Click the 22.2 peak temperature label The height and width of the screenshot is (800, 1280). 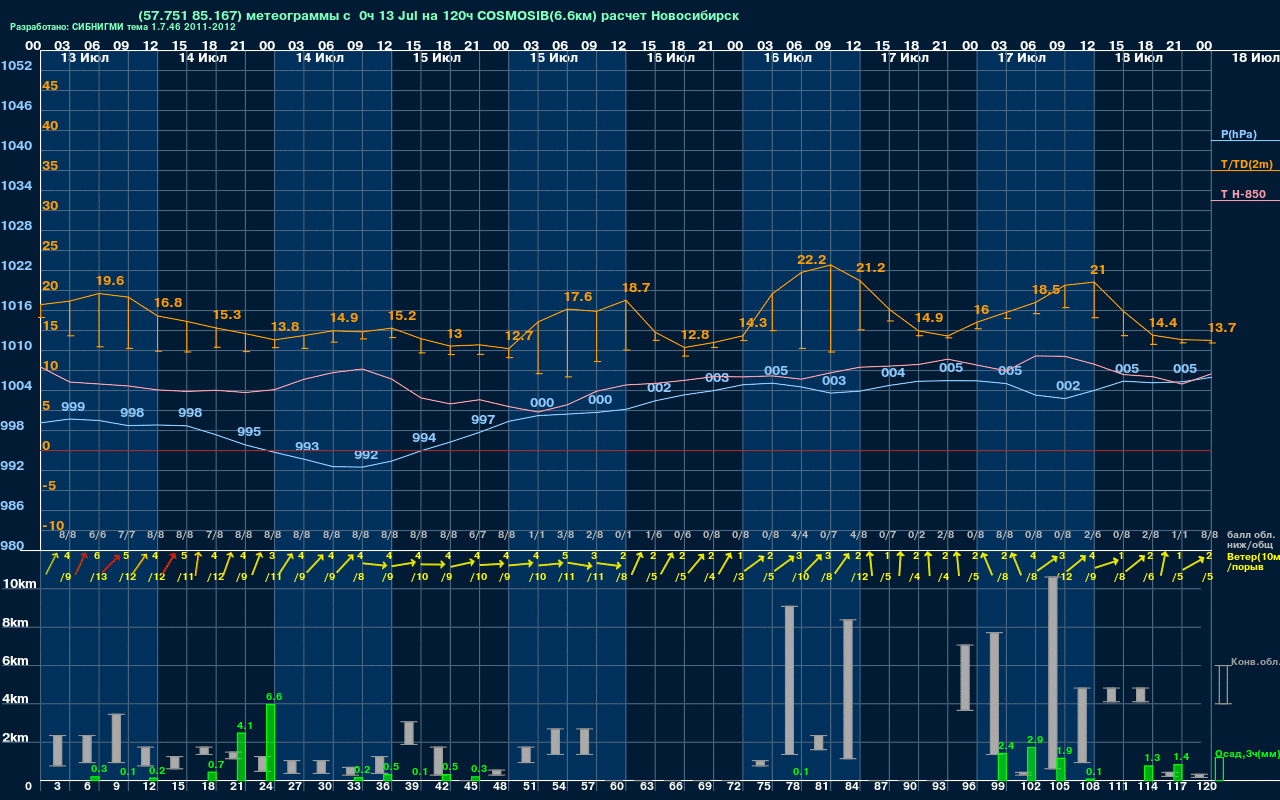click(x=812, y=260)
